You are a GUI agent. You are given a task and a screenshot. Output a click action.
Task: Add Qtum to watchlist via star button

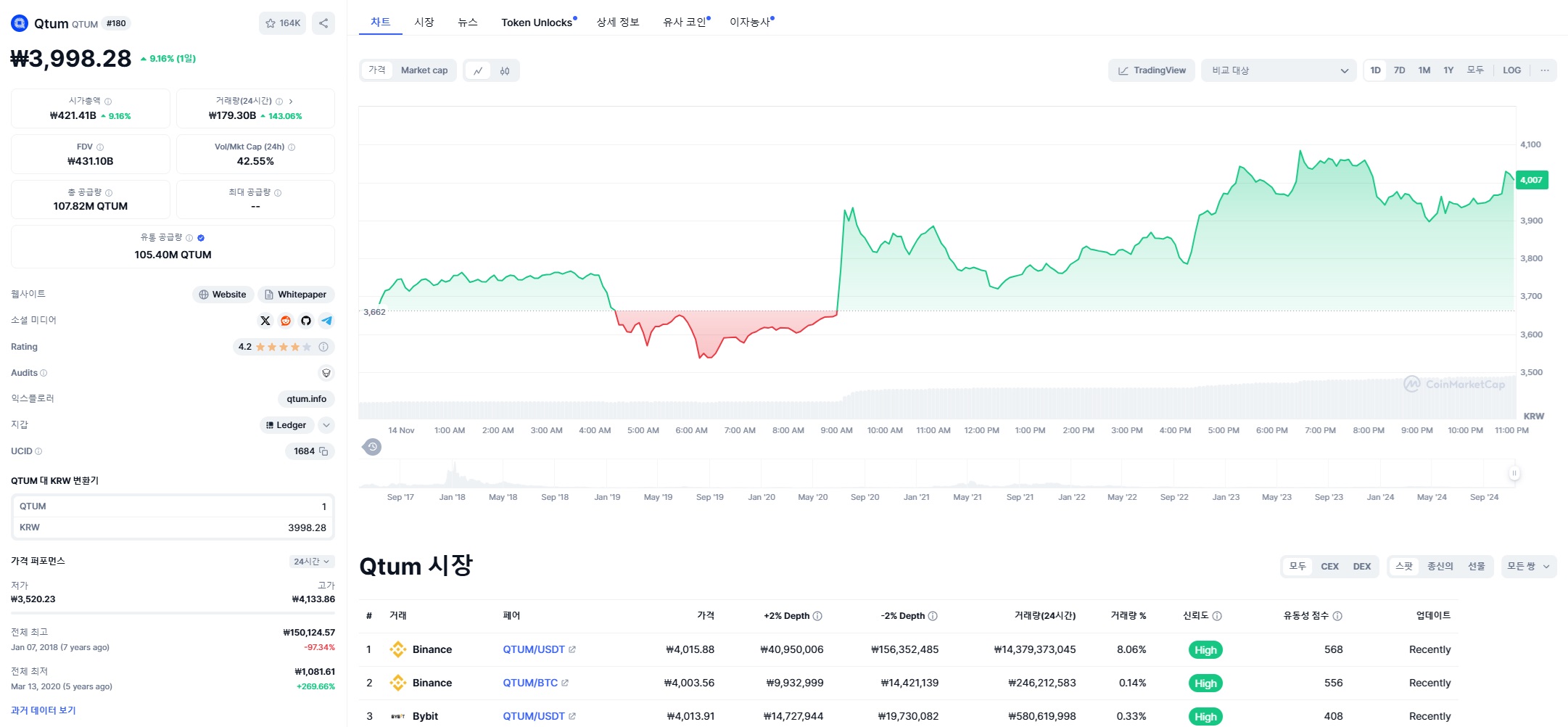pos(282,23)
